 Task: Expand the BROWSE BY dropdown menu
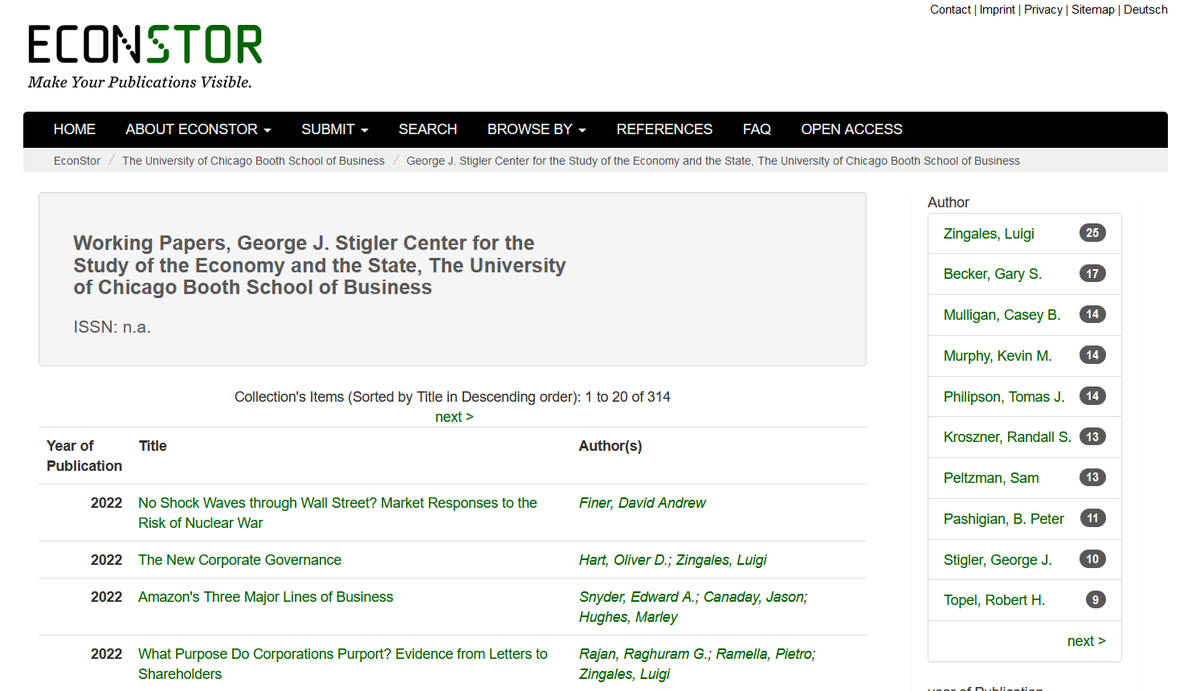pos(536,129)
